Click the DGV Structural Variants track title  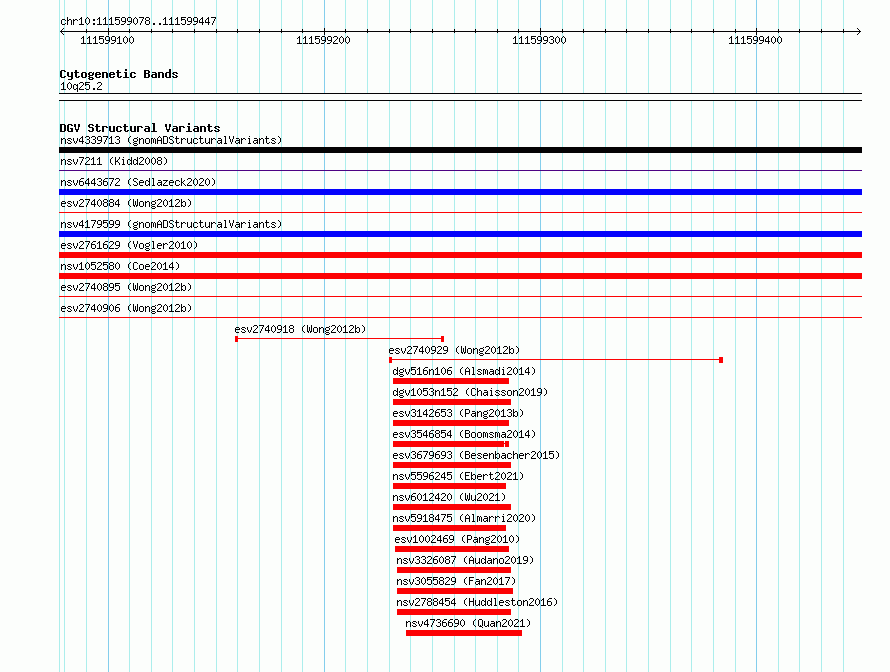[x=140, y=128]
